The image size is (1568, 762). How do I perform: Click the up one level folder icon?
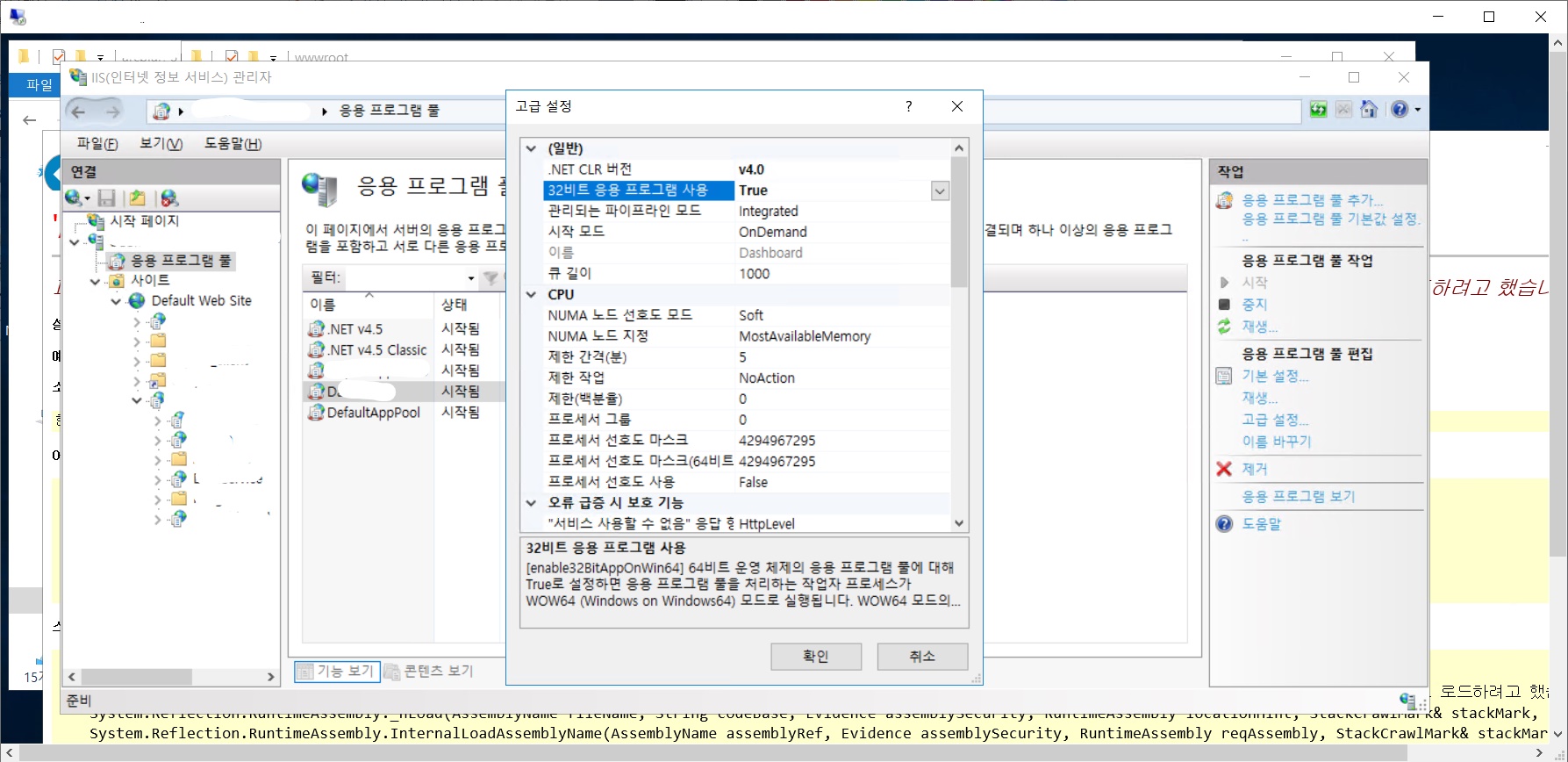(137, 198)
